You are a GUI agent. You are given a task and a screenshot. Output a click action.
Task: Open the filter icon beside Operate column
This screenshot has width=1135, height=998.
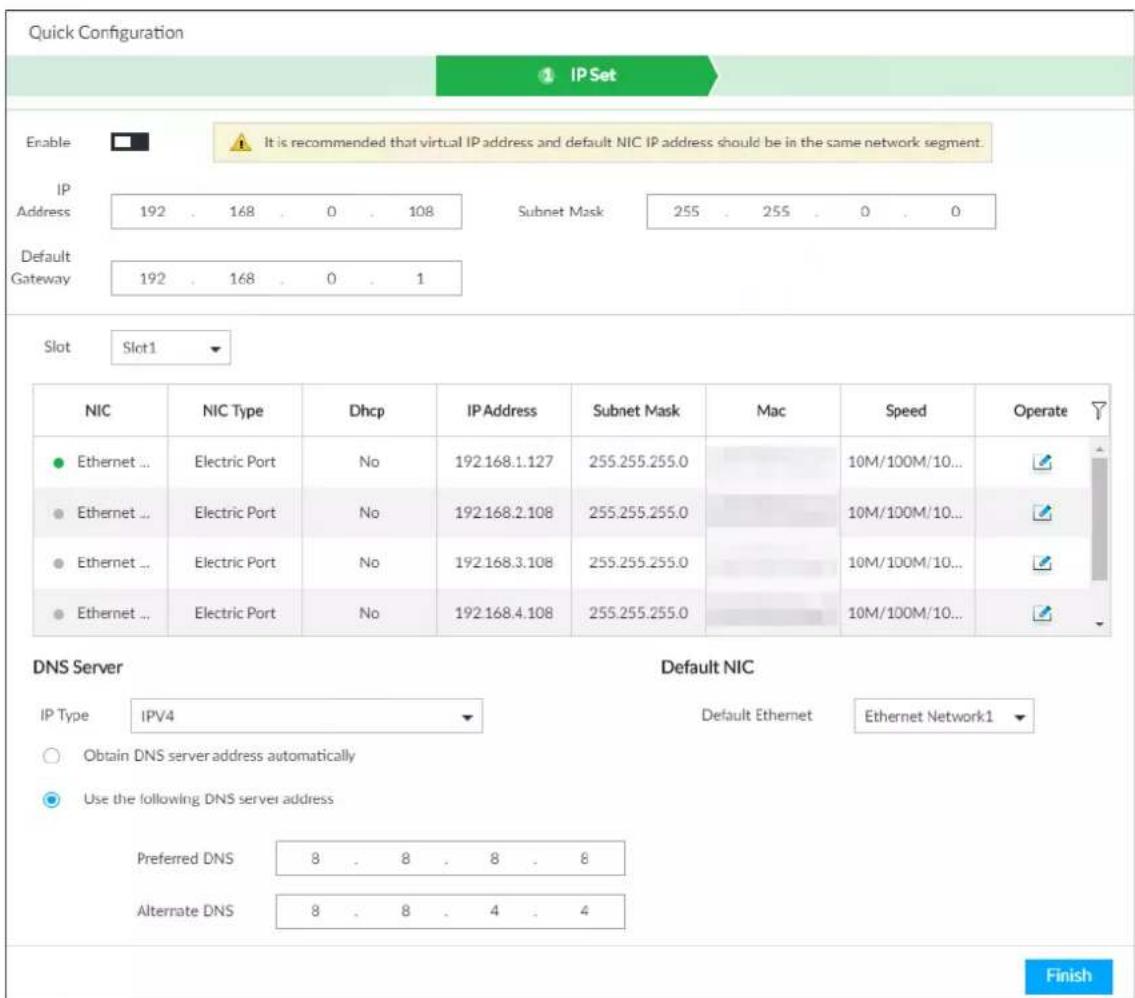pyautogui.click(x=1098, y=411)
